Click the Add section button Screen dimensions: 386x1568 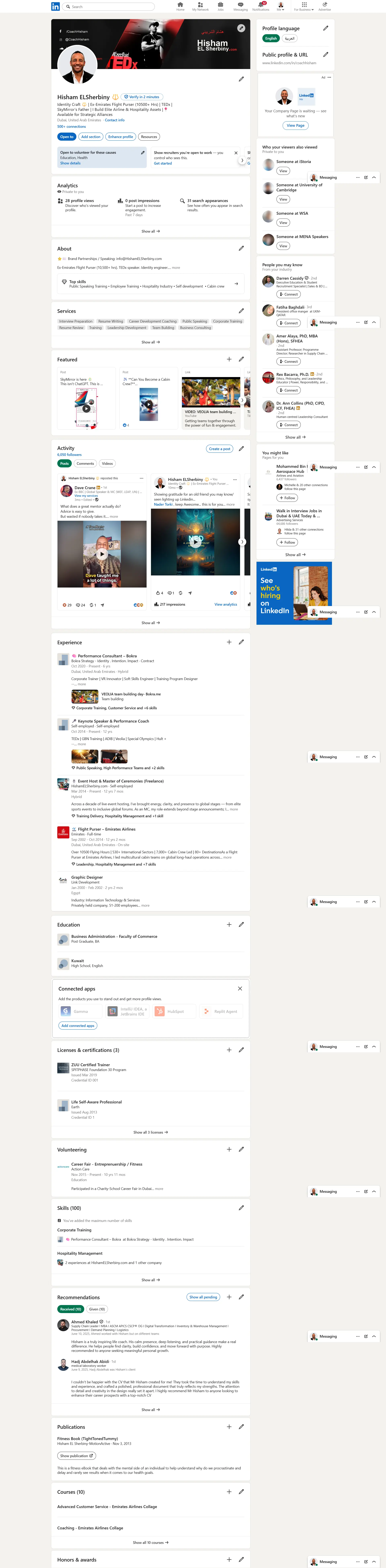[x=91, y=137]
